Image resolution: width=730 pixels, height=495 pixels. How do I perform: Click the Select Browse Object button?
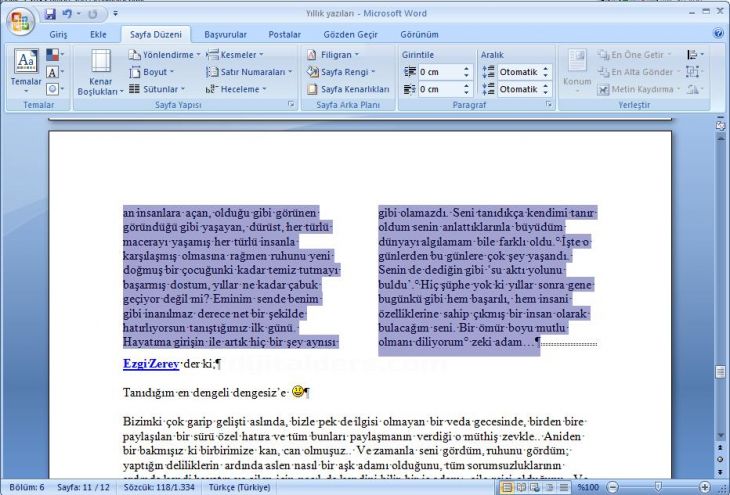pos(720,459)
